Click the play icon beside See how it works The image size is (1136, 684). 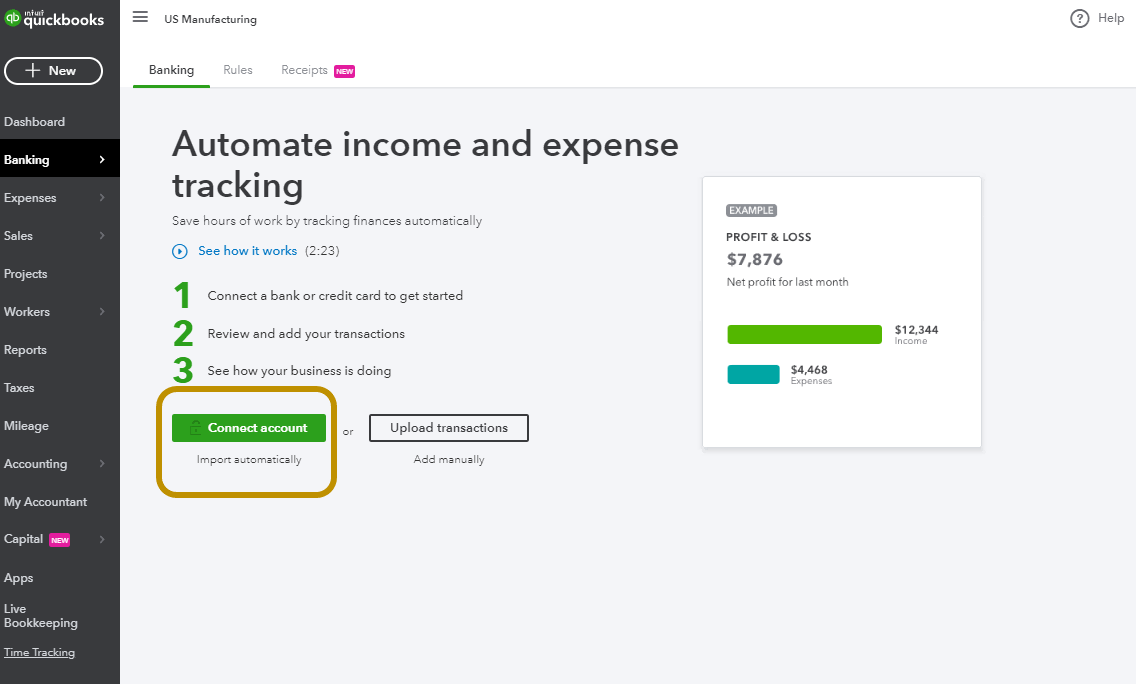pyautogui.click(x=180, y=252)
